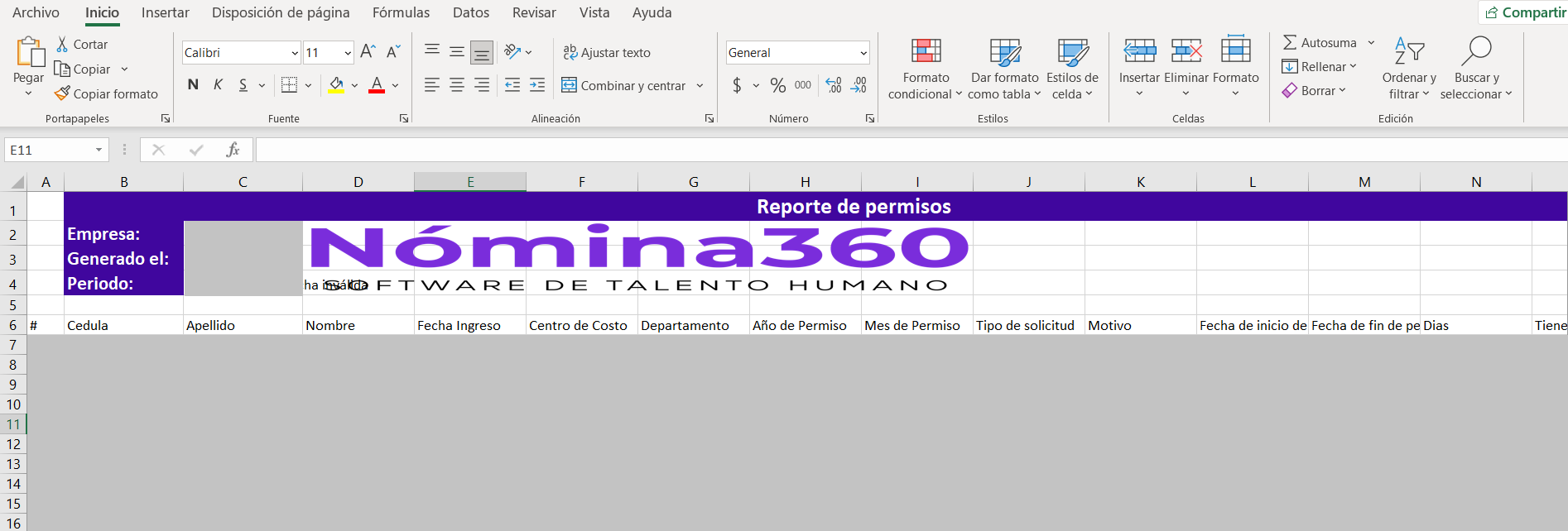Click the Formato celdas icon
This screenshot has height=531, width=1568.
click(x=1235, y=50)
